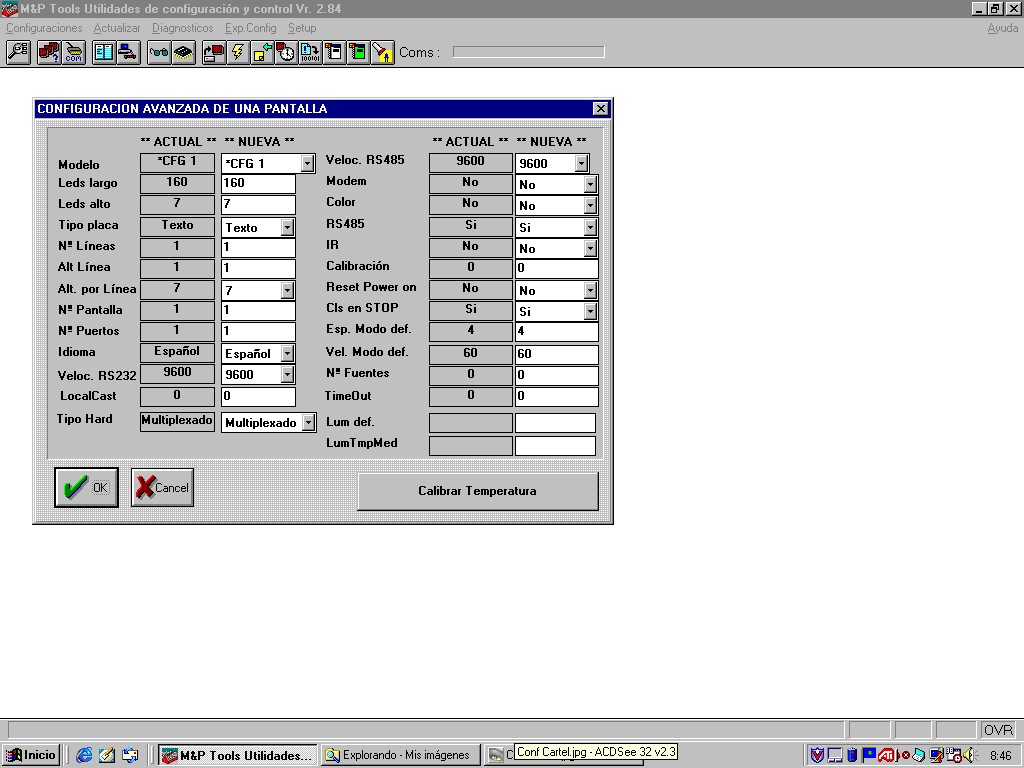The height and width of the screenshot is (768, 1024).
Task: Open the Tipo Hard Multiplexado dropdown
Action: pos(308,423)
